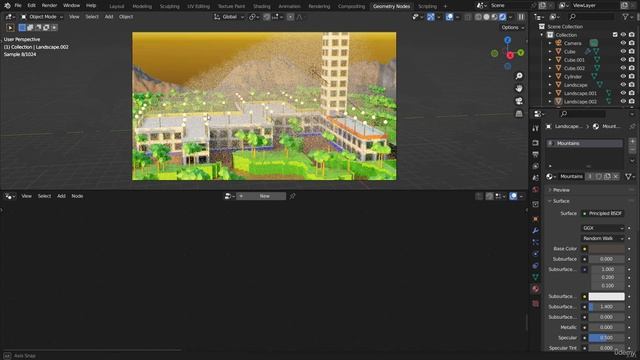This screenshot has height=360, width=640.
Task: Hide Cube.002 using its eye icon
Action: click(623, 68)
